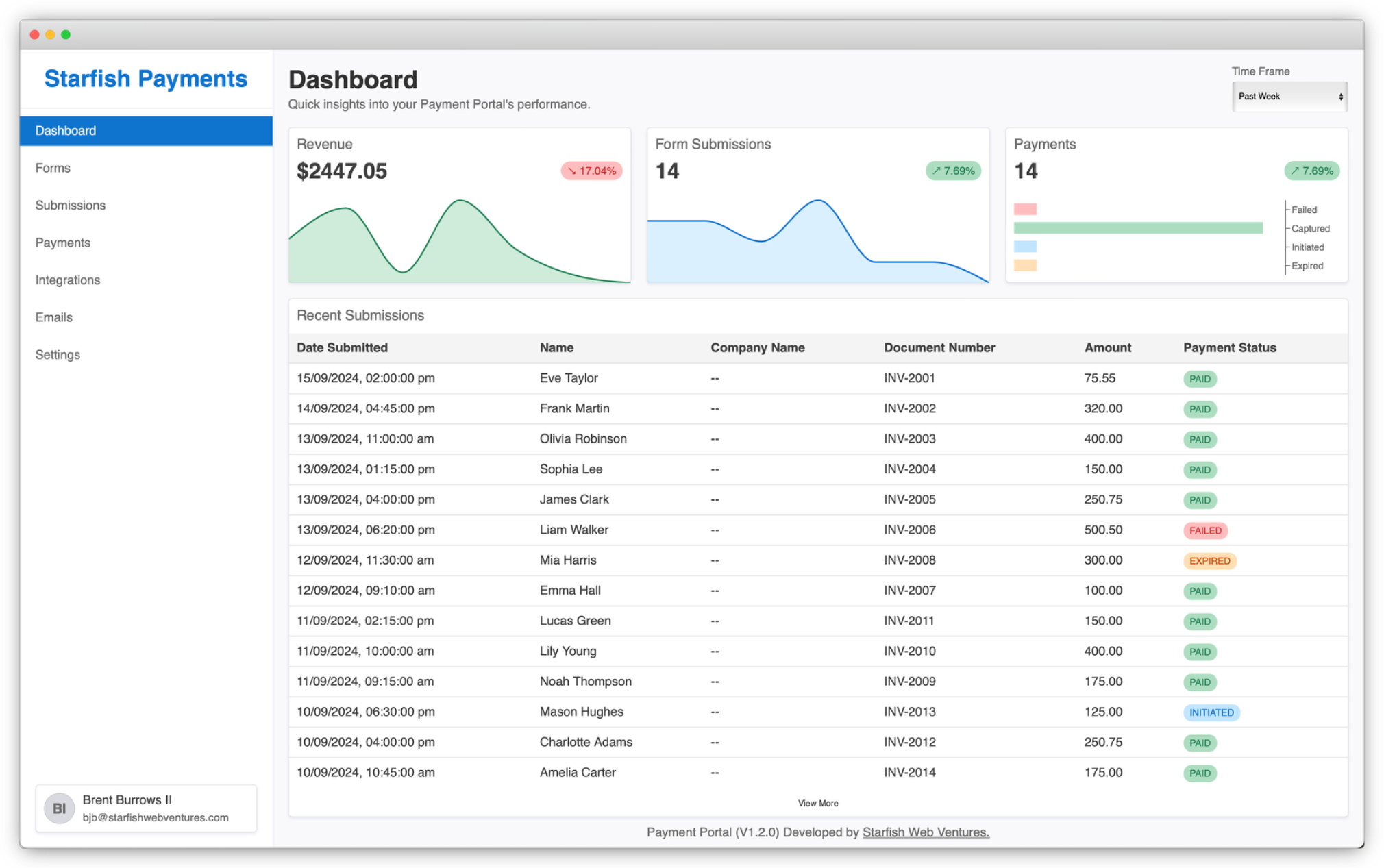Click the Forms sidebar icon

pyautogui.click(x=53, y=167)
